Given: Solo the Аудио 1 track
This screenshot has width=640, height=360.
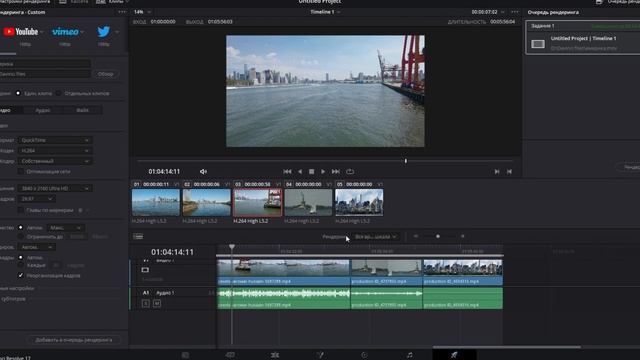Looking at the screenshot, I should (x=146, y=304).
